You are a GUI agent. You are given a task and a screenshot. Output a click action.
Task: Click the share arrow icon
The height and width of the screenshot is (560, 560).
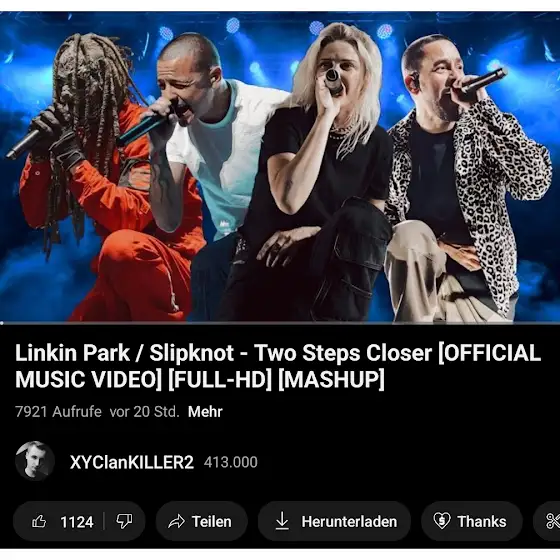[176, 521]
